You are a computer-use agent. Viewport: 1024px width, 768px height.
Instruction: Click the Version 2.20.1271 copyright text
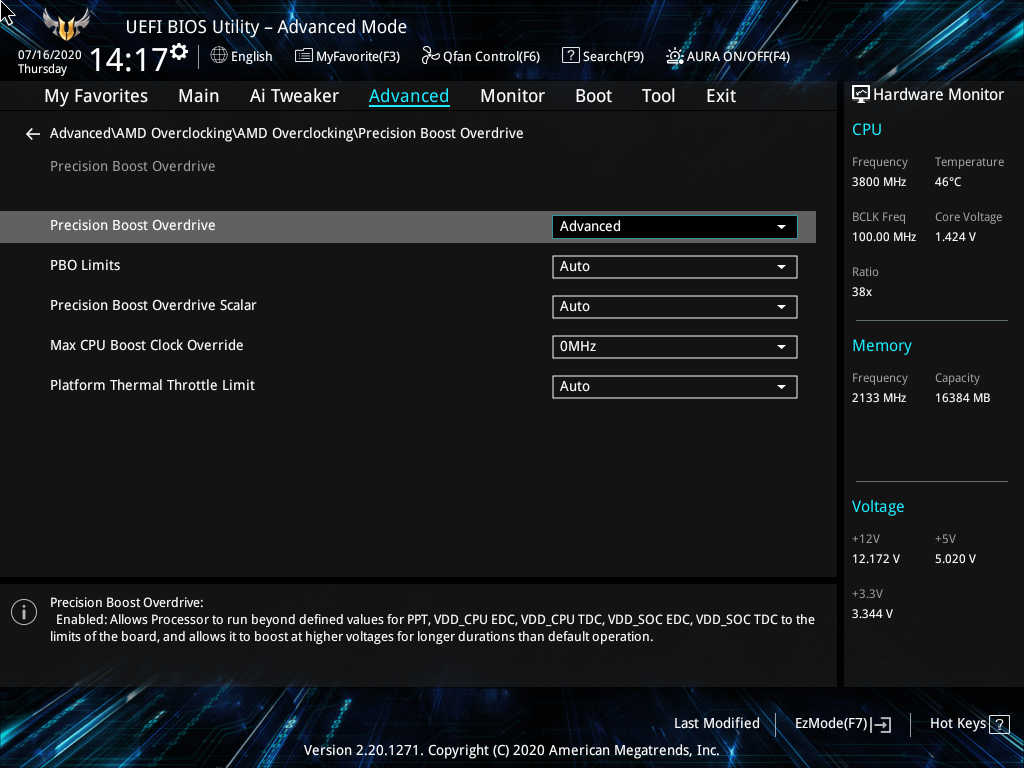[511, 750]
